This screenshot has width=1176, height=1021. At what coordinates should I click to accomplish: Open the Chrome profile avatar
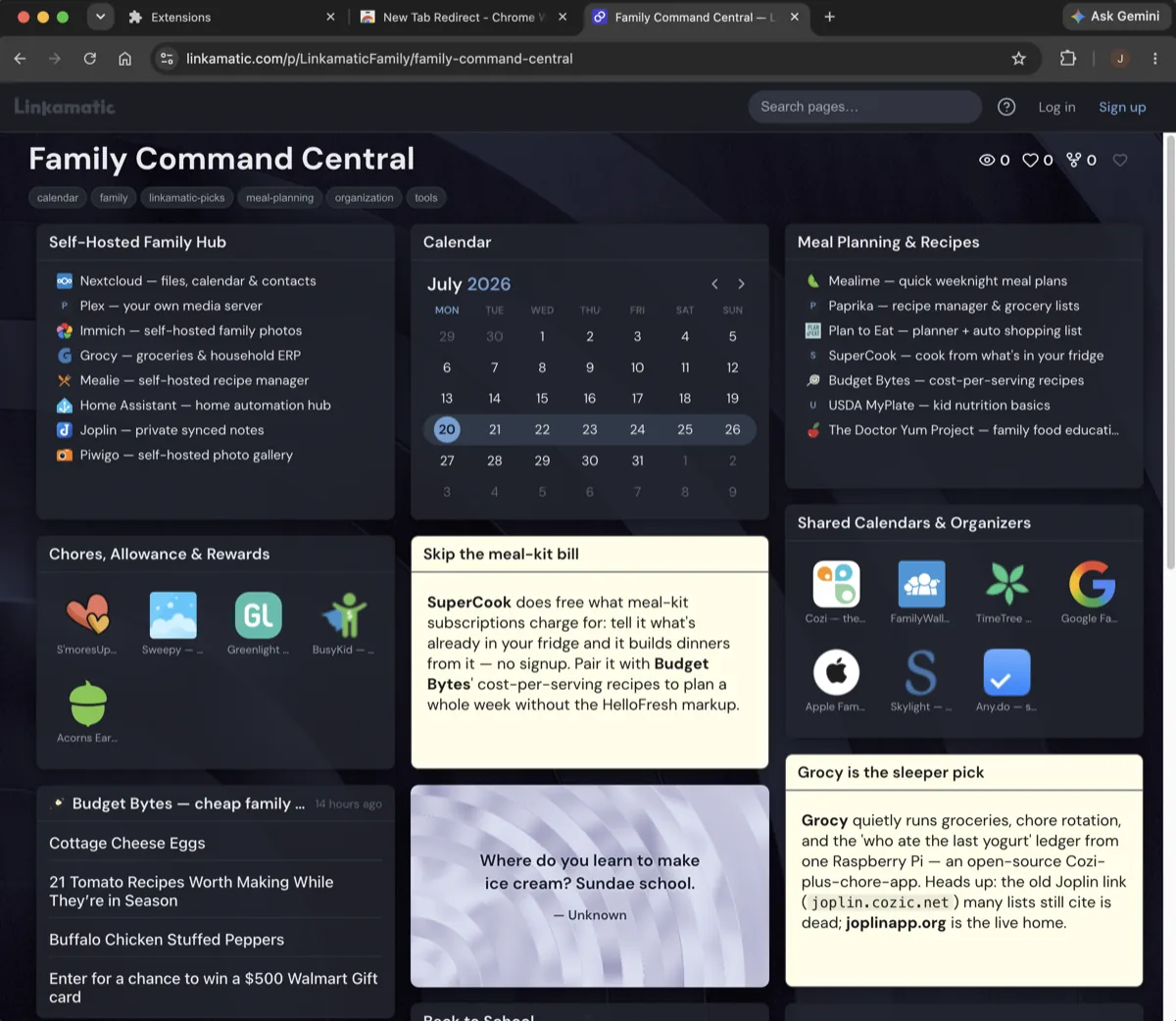pos(1120,59)
